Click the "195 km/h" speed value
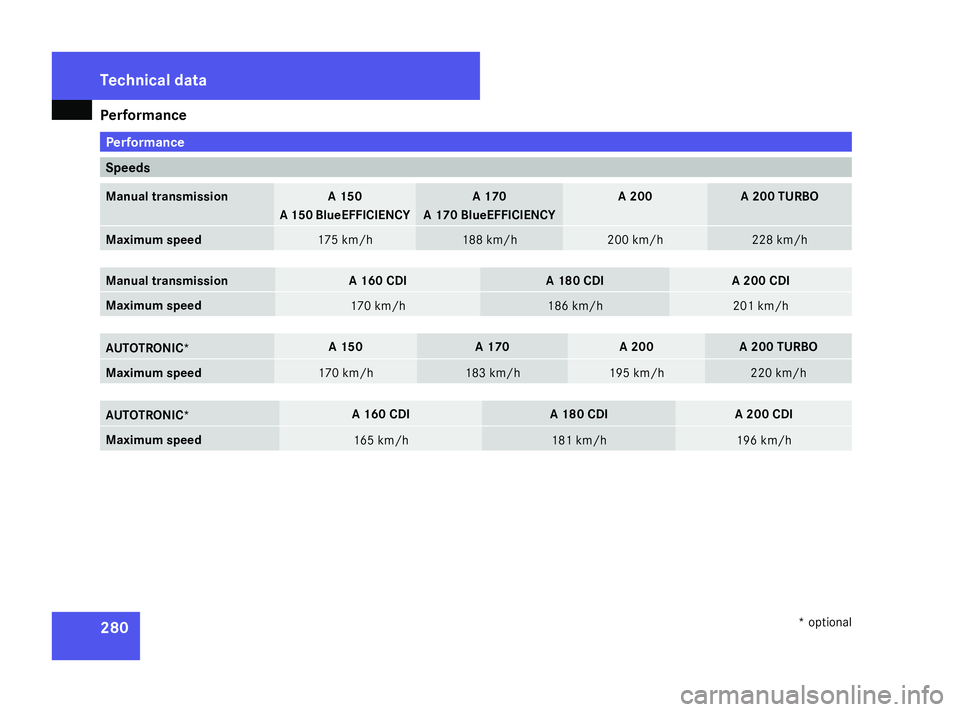This screenshot has height=712, width=960. tap(637, 373)
